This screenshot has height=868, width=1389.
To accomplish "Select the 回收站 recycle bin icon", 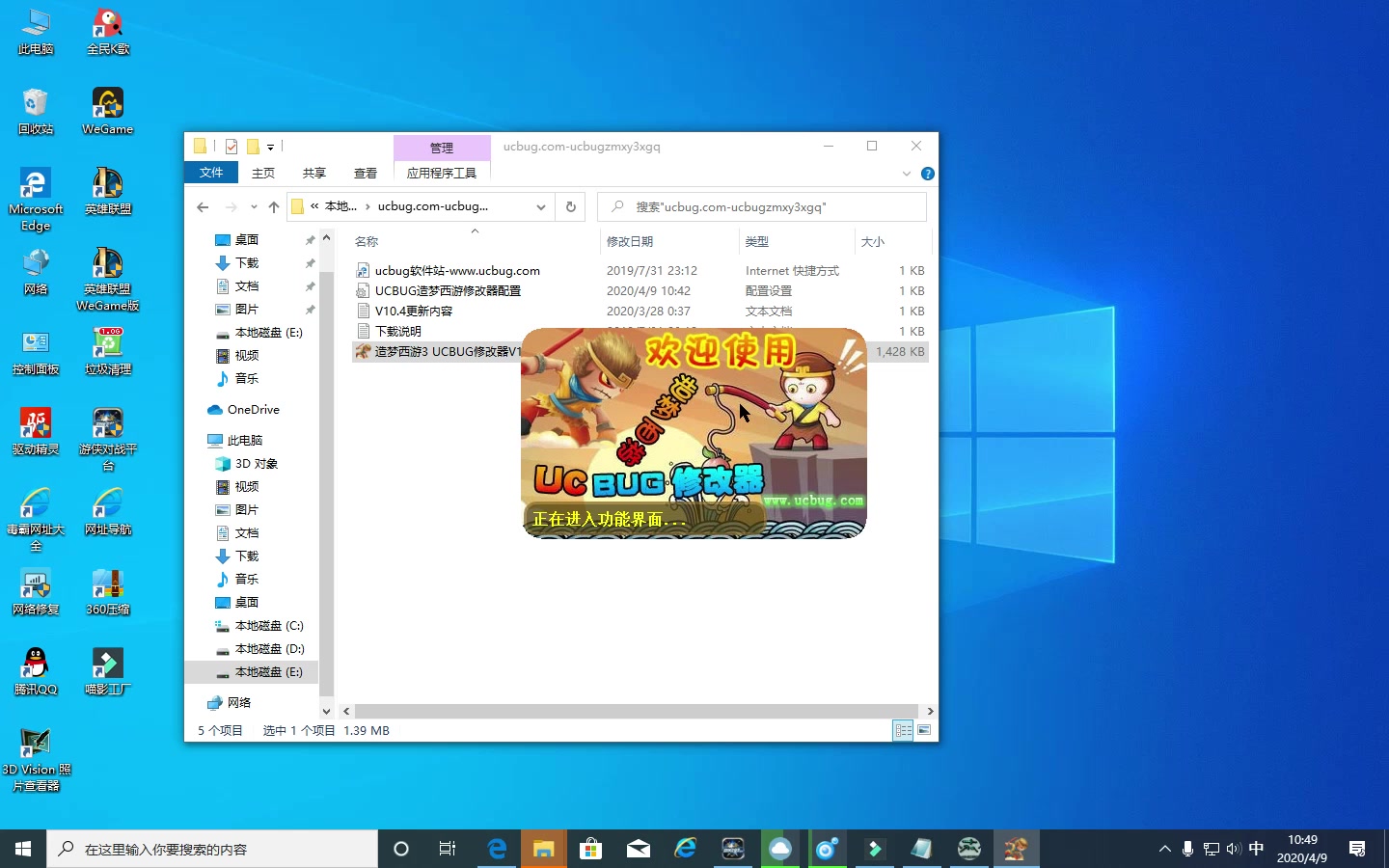I will tap(36, 112).
